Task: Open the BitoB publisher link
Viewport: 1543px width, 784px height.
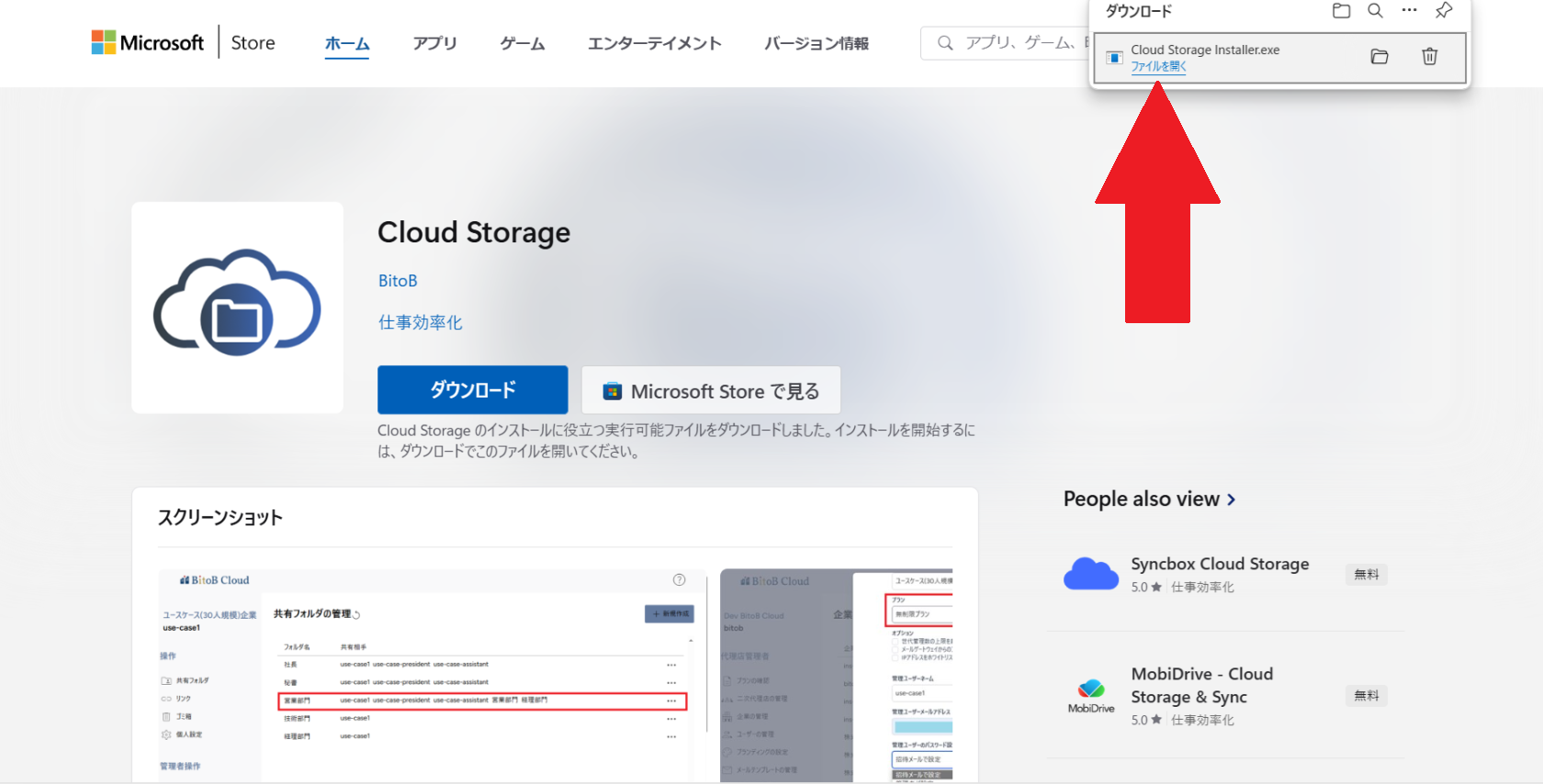Action: (398, 281)
